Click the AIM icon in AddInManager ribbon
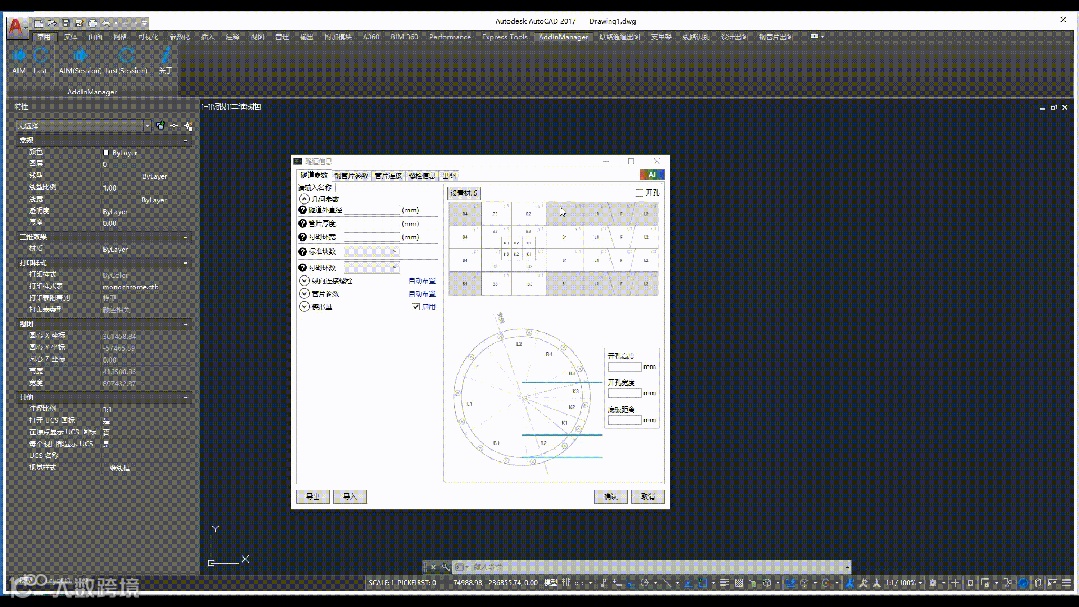Image resolution: width=1079 pixels, height=607 pixels. [19, 55]
